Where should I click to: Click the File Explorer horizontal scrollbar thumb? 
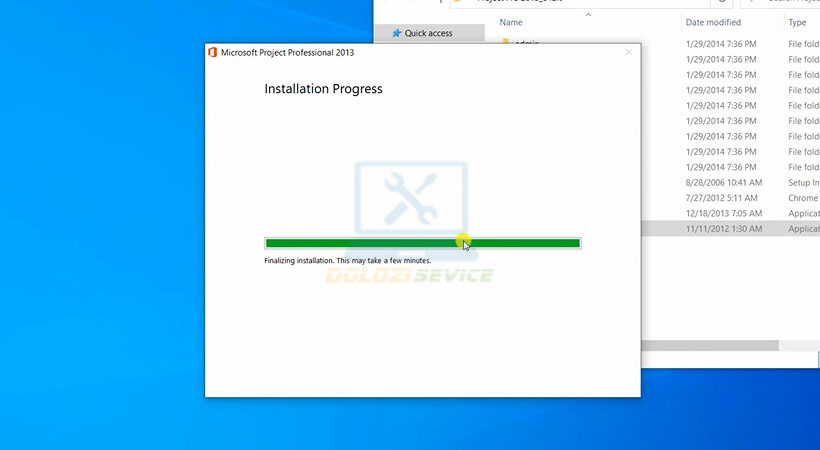[x=709, y=345]
